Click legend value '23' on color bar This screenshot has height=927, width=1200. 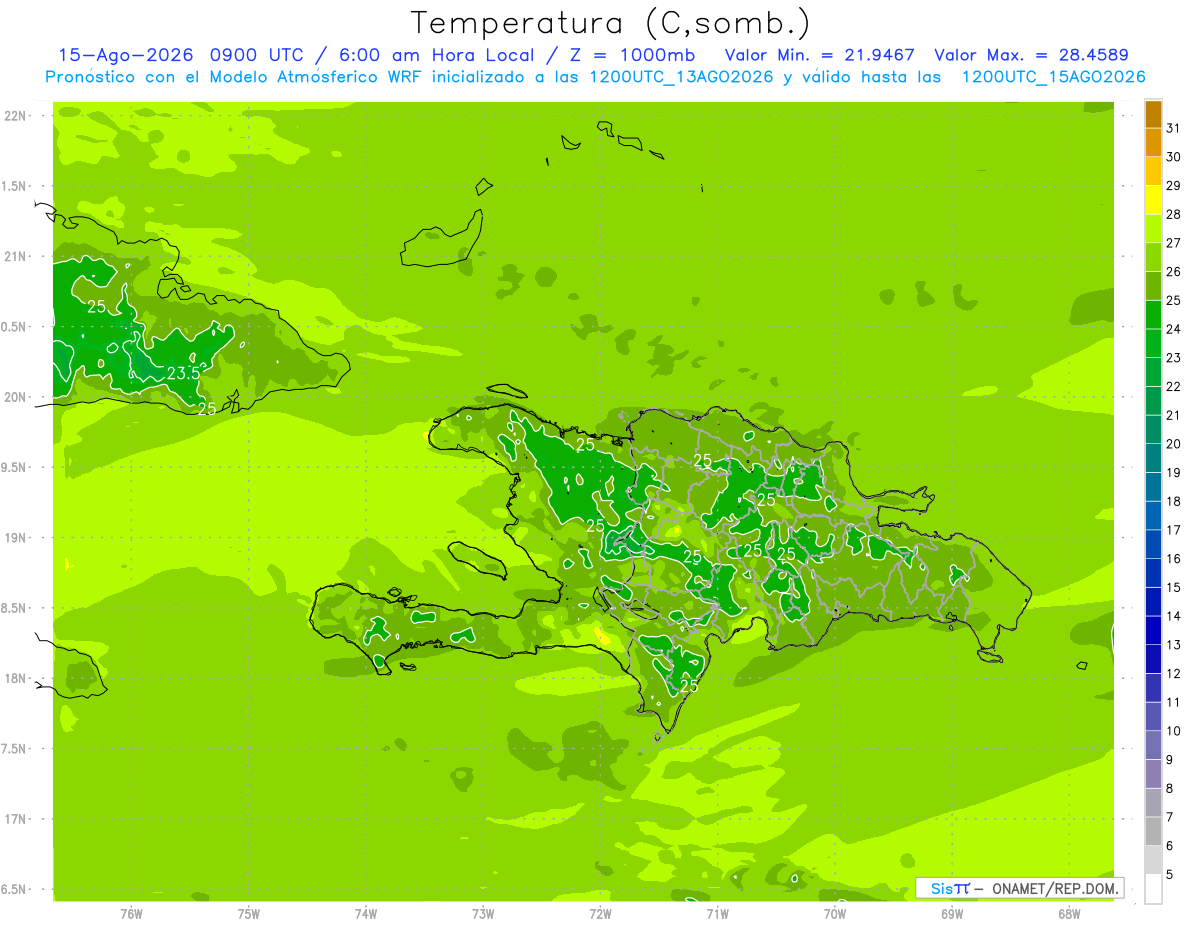1173,358
